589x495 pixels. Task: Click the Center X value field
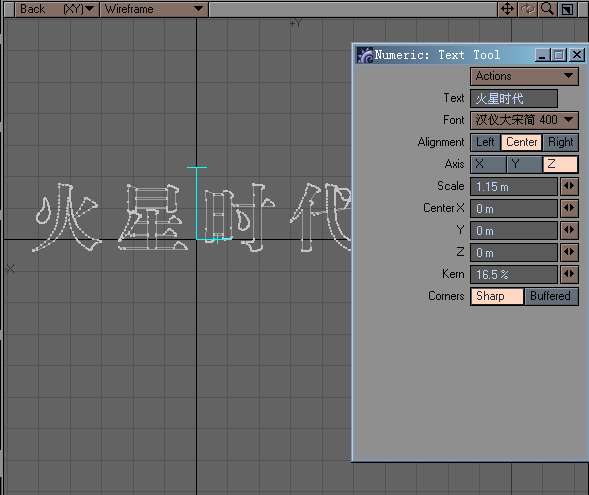pos(513,208)
